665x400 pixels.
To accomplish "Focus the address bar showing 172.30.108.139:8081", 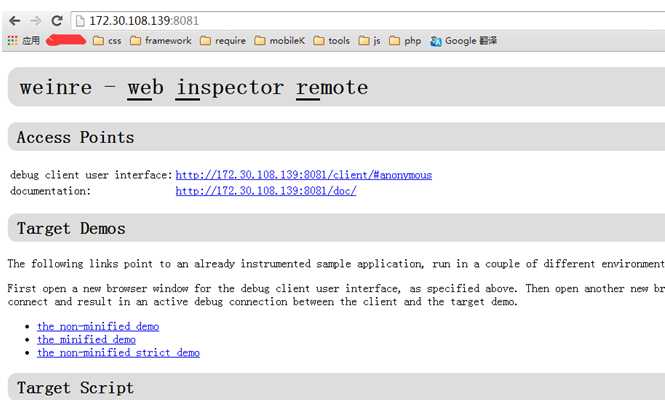I will [368, 21].
